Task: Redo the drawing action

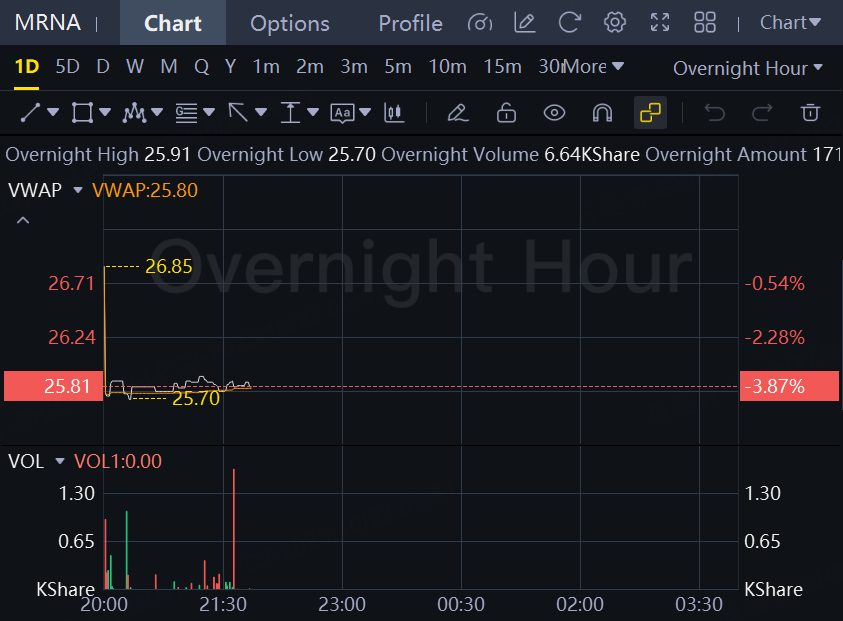Action: (x=762, y=113)
